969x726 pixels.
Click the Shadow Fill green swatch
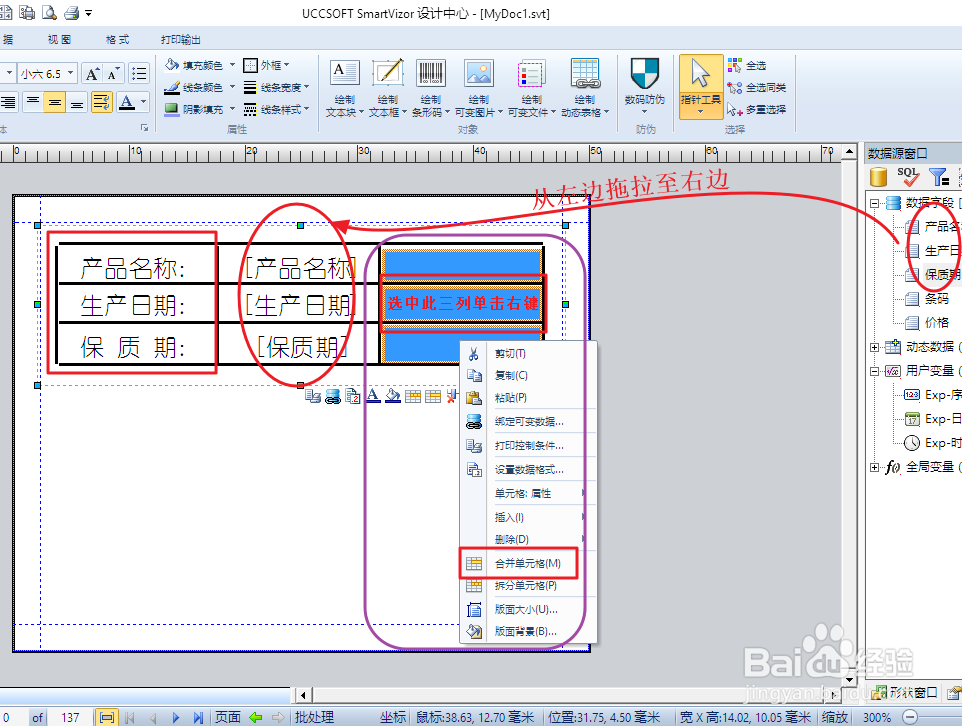tap(172, 109)
